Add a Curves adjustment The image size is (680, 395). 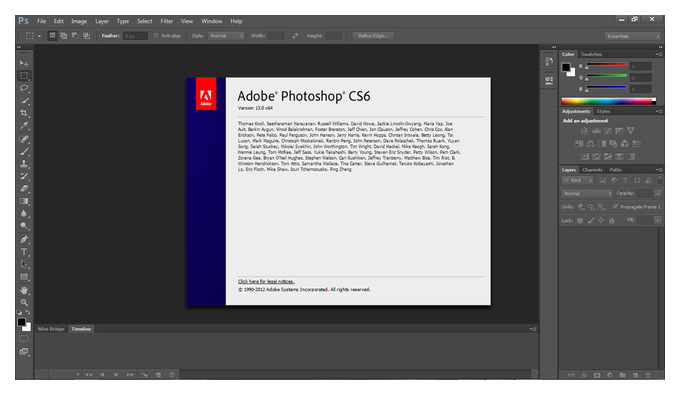[x=608, y=131]
